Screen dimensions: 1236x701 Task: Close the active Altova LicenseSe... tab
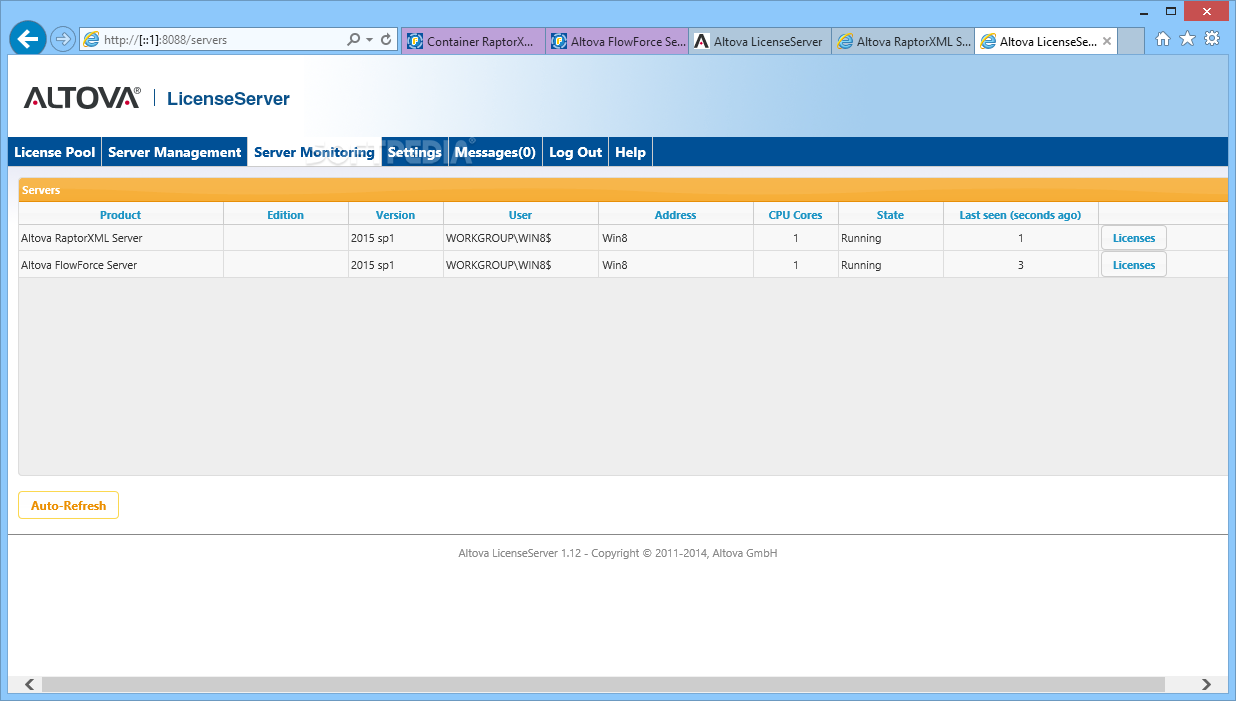(x=1107, y=41)
